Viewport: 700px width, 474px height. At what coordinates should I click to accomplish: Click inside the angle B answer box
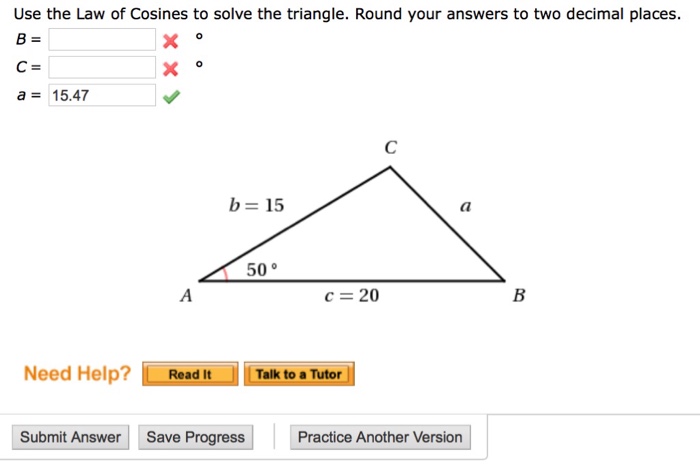coord(103,40)
